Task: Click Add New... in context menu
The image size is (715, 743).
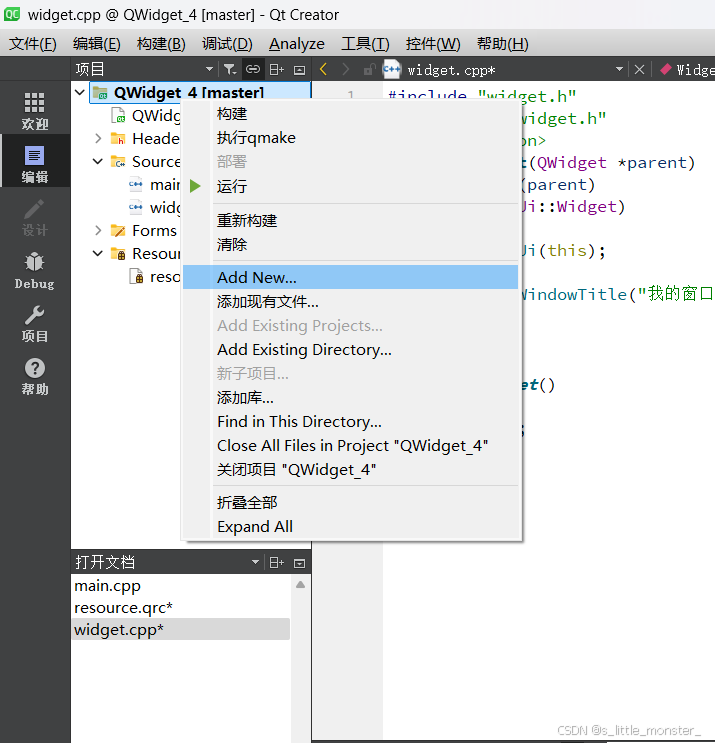Action: click(x=351, y=277)
